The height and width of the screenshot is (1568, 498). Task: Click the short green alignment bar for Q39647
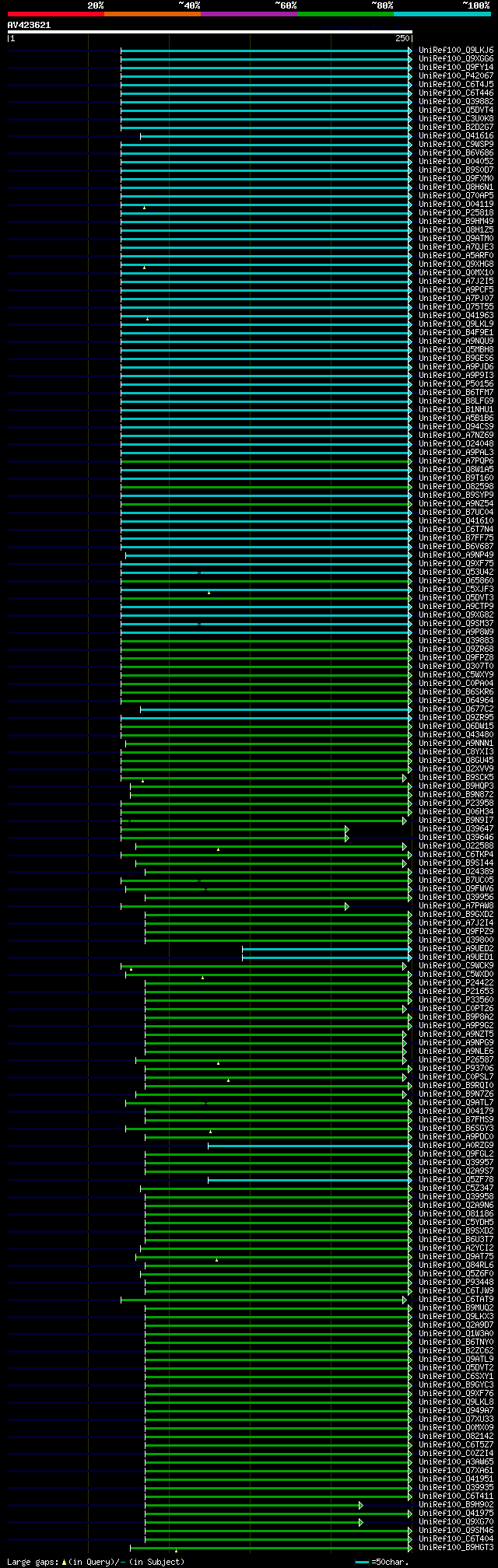pyautogui.click(x=235, y=828)
